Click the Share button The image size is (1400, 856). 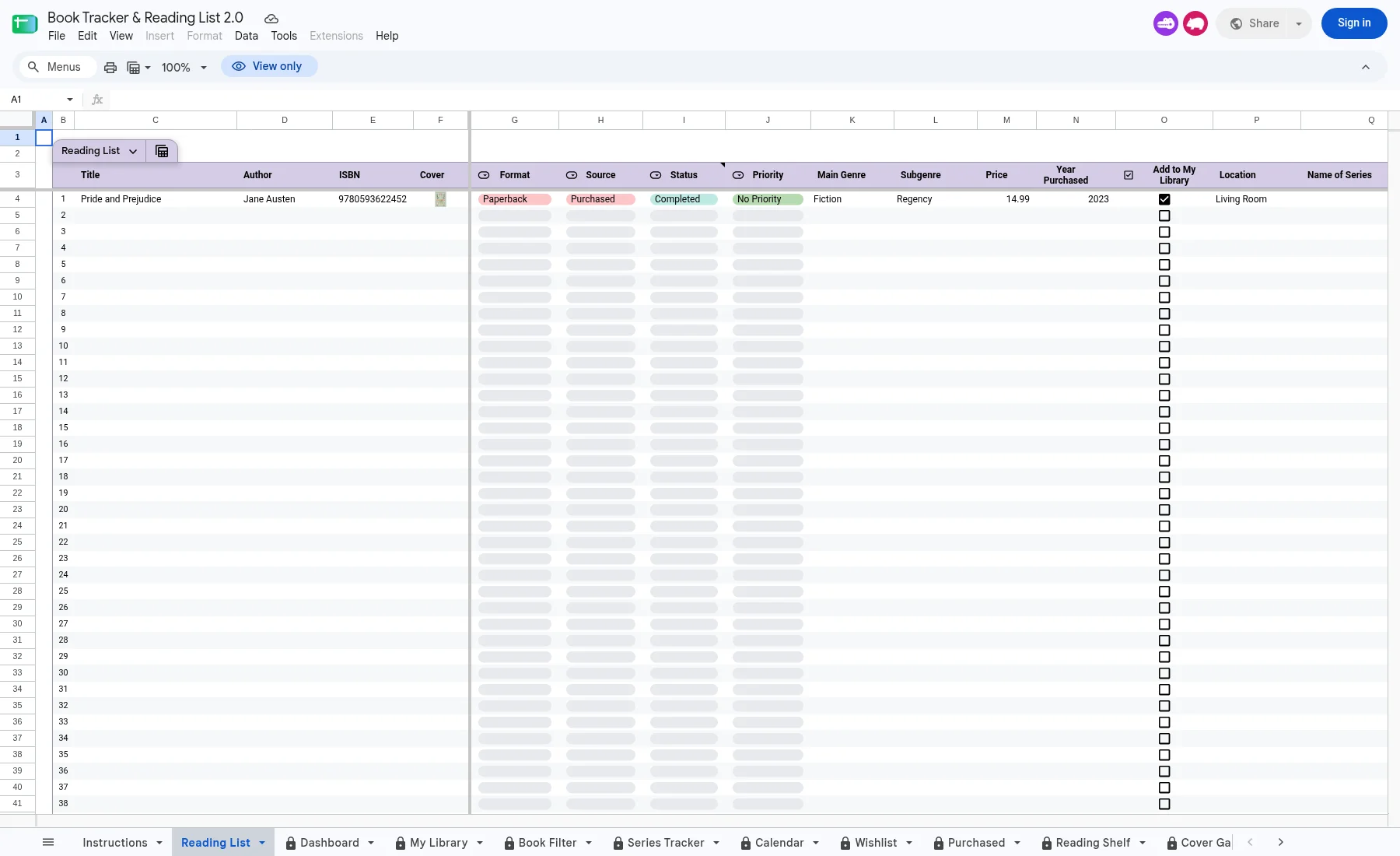coord(1254,23)
